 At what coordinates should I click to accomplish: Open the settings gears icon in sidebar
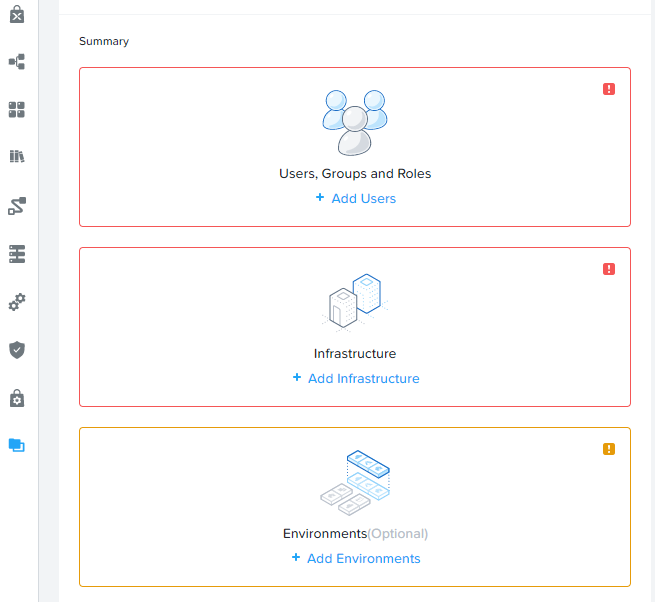click(x=17, y=302)
